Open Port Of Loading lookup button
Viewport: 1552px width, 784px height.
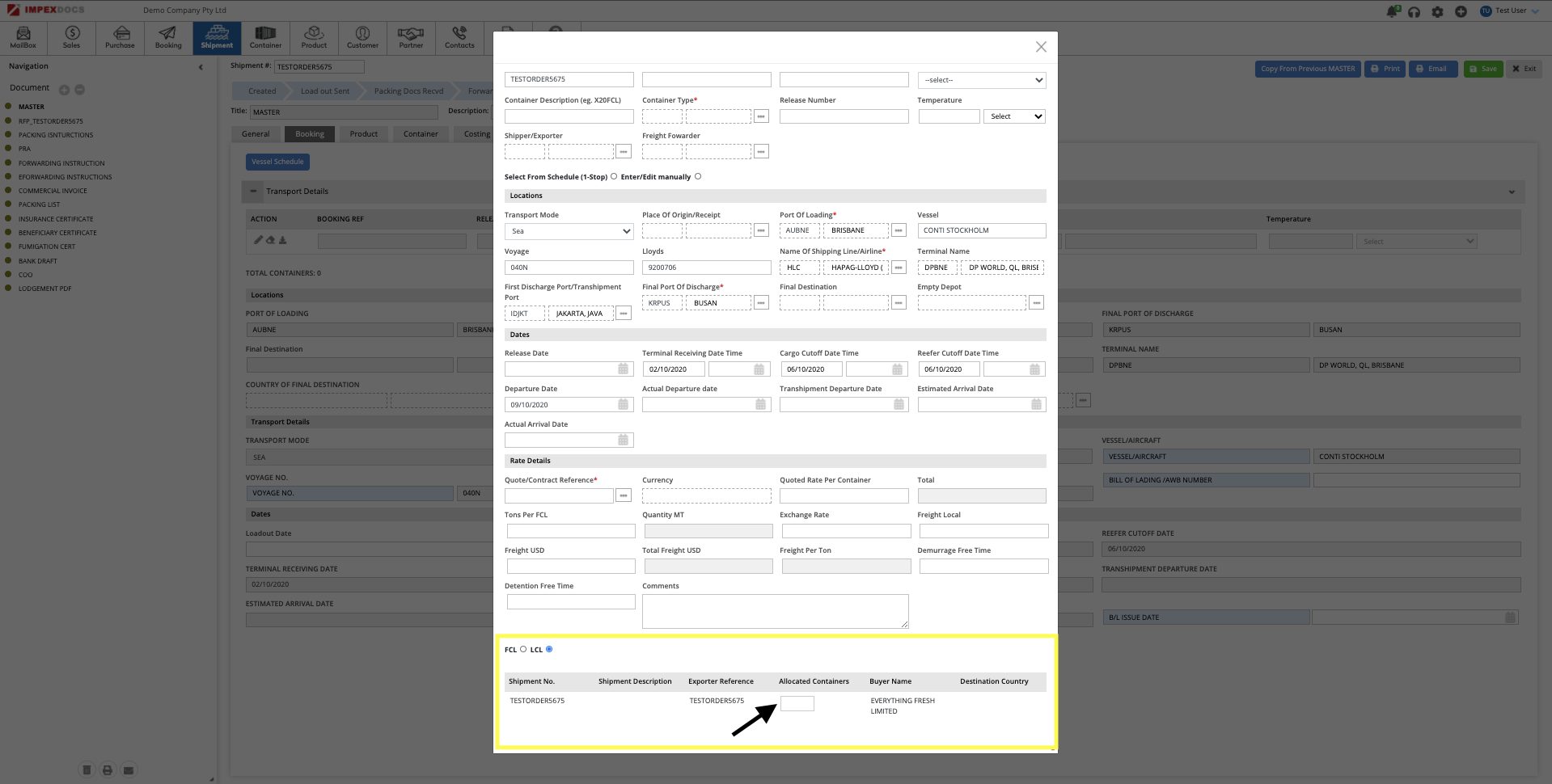tap(899, 230)
